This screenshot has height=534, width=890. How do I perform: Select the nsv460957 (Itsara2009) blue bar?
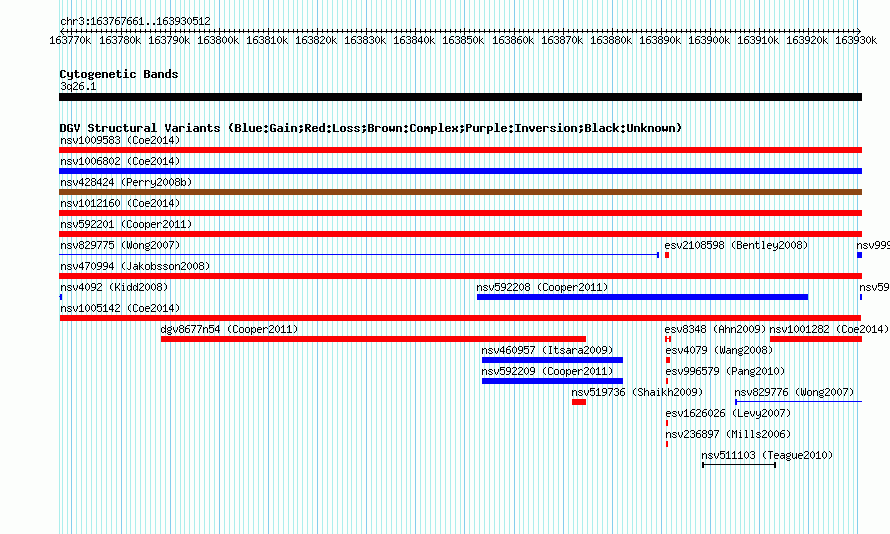click(x=552, y=360)
